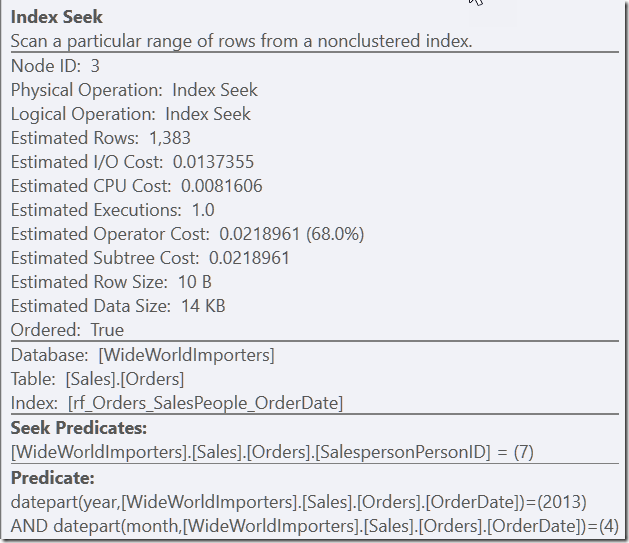Viewport: 629px width, 543px height.
Task: Click the Estimated Data Size 14 KB line
Action: 117,306
